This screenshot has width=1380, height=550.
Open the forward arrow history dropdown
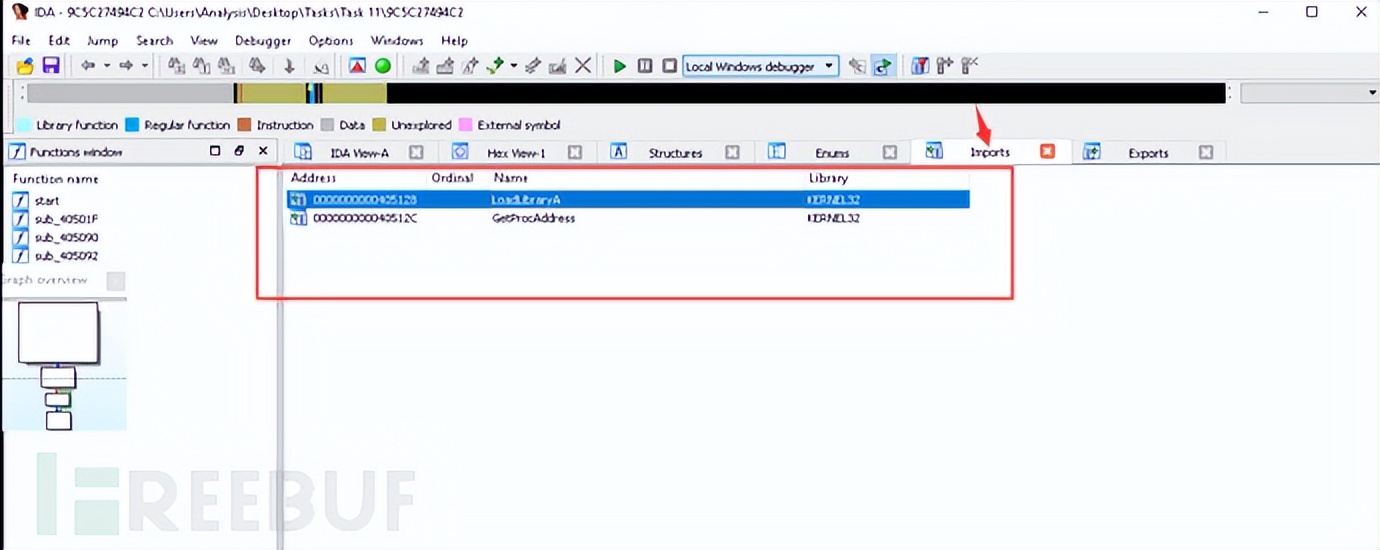pos(145,66)
